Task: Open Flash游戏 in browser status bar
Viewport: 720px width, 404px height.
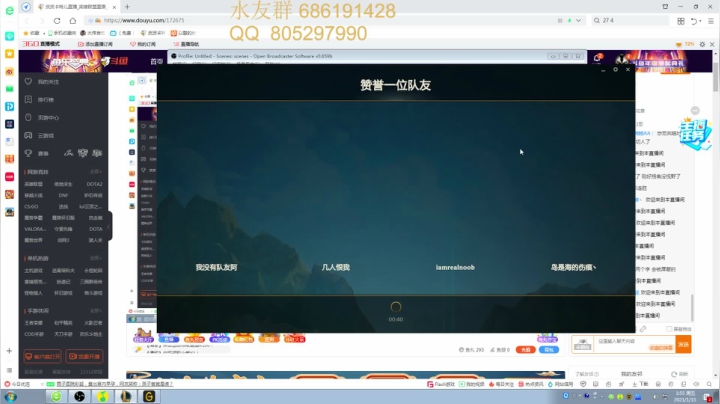Action: [441, 384]
